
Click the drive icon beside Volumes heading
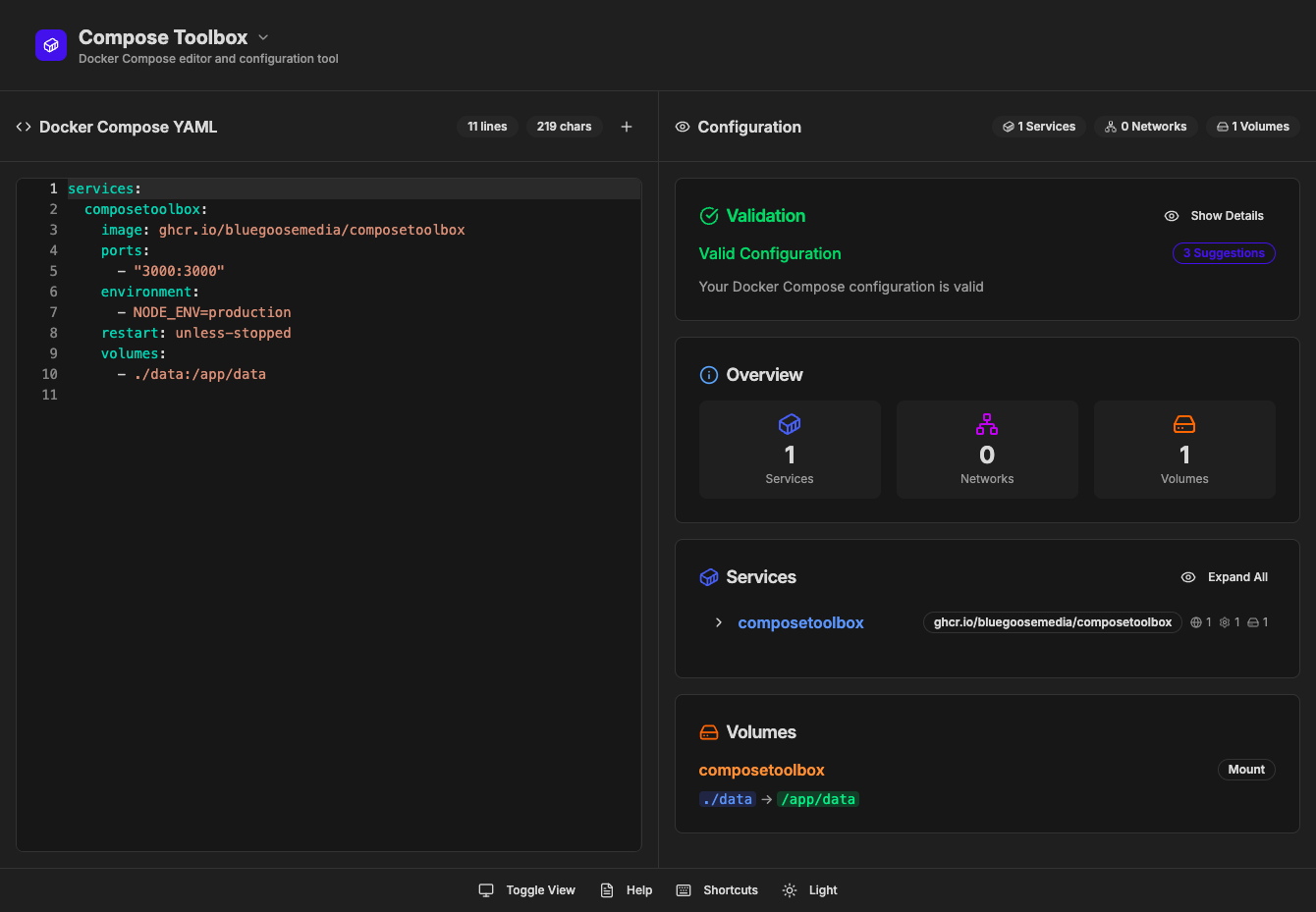tap(709, 732)
